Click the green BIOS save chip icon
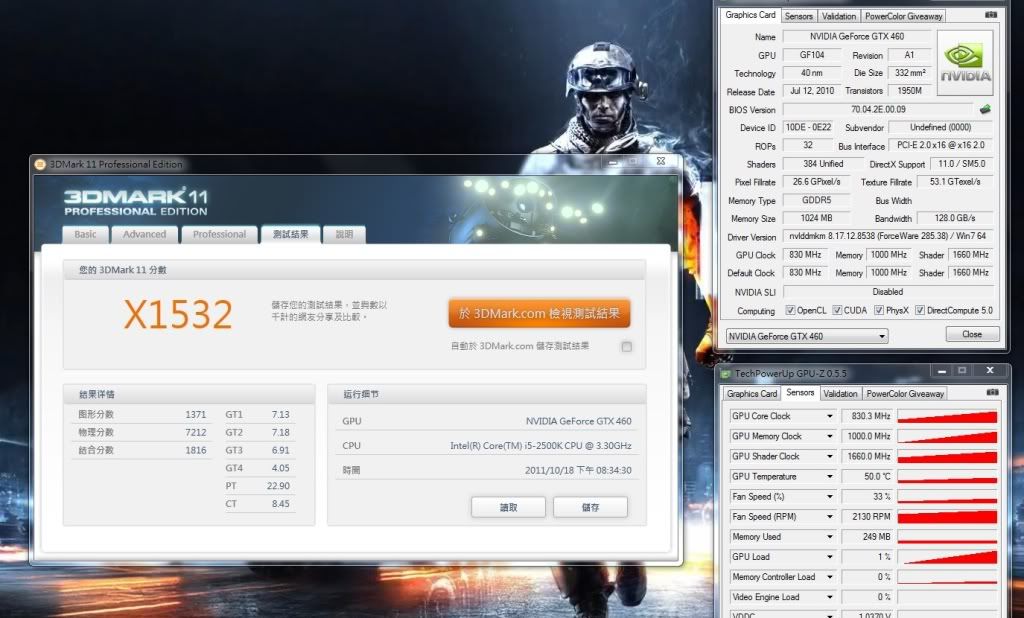 (x=985, y=109)
